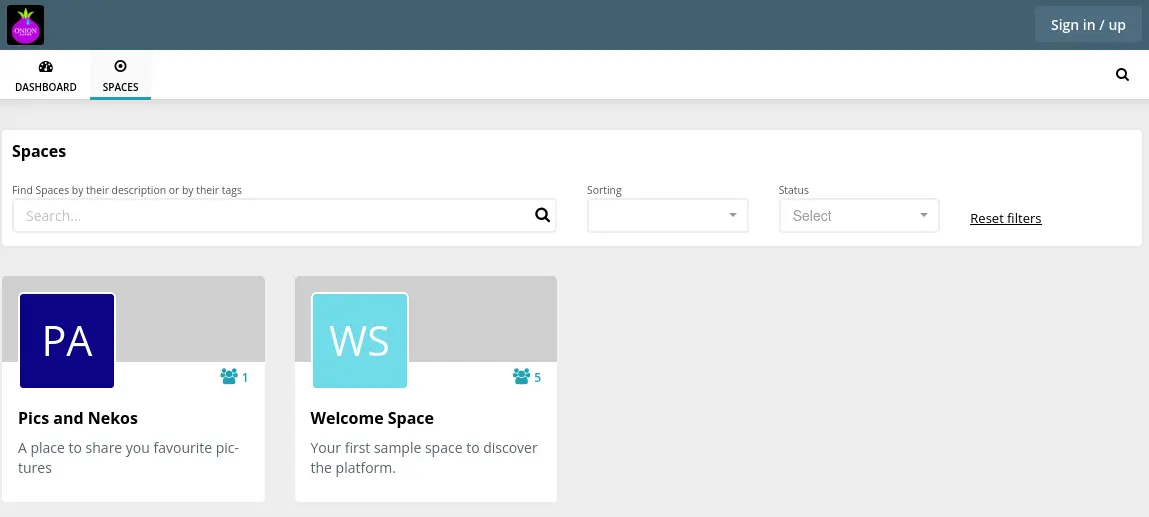Click the members icon on Pics and Nekos

(229, 377)
